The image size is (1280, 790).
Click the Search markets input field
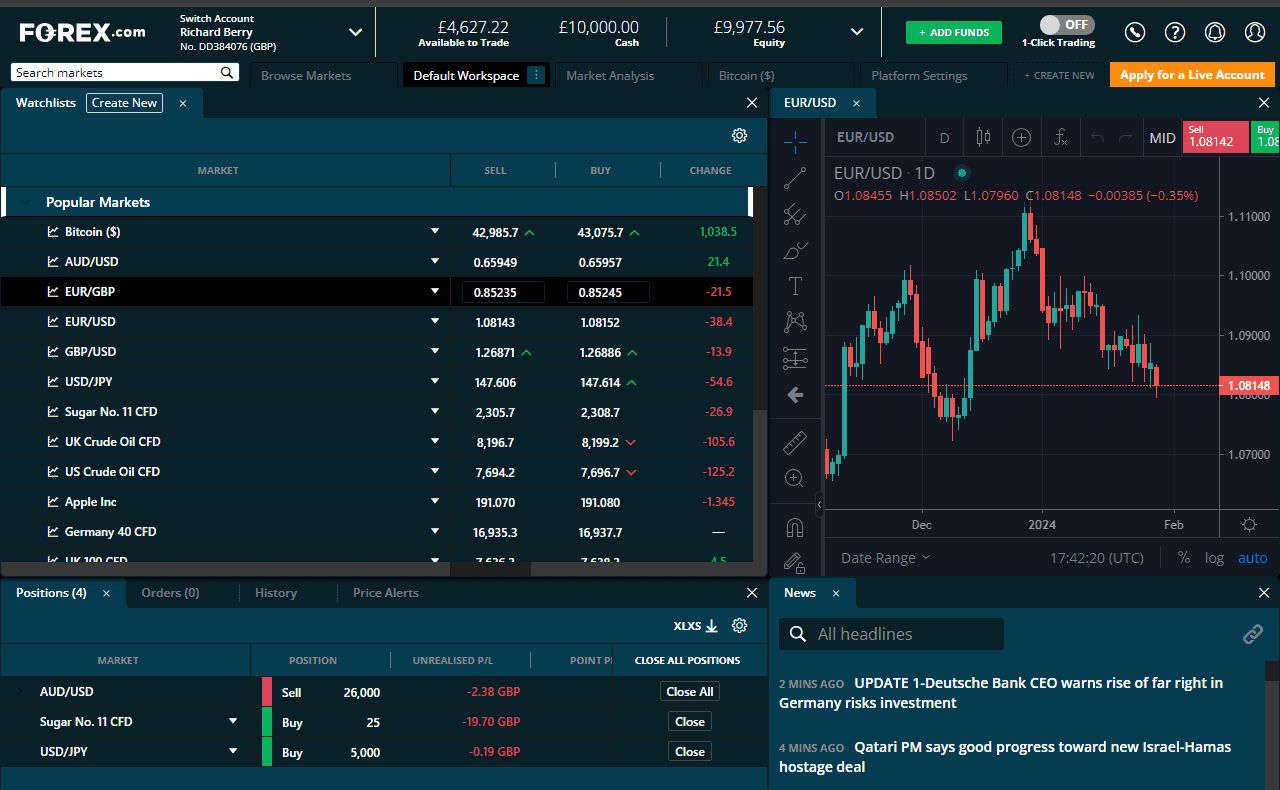pos(115,73)
